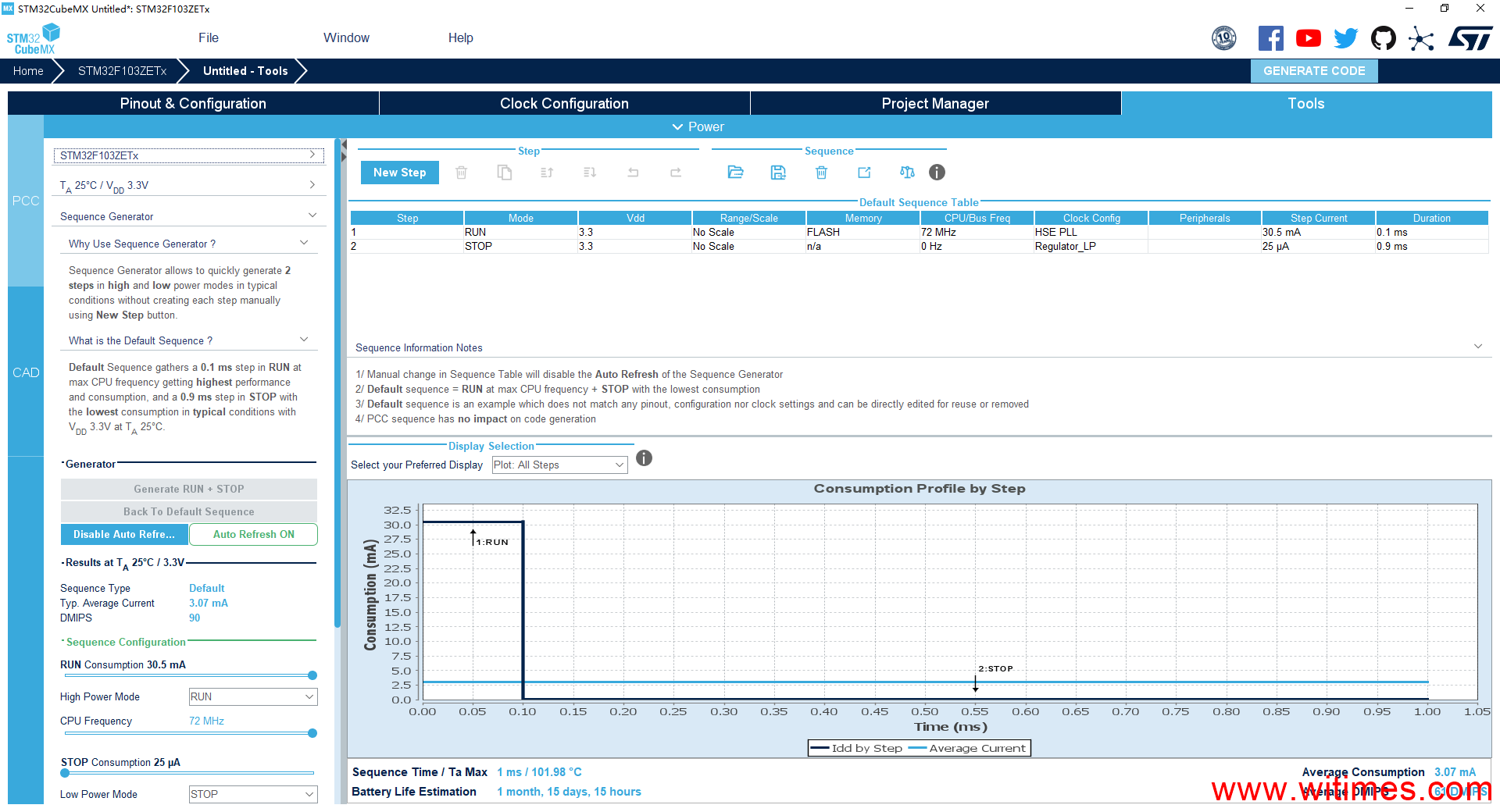Click the undo arrow in Step toolbar
Viewport: 1500px width, 812px height.
tap(633, 173)
